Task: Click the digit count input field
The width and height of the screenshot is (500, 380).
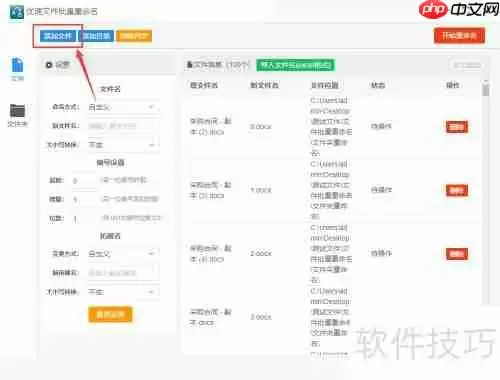Action: (x=83, y=219)
